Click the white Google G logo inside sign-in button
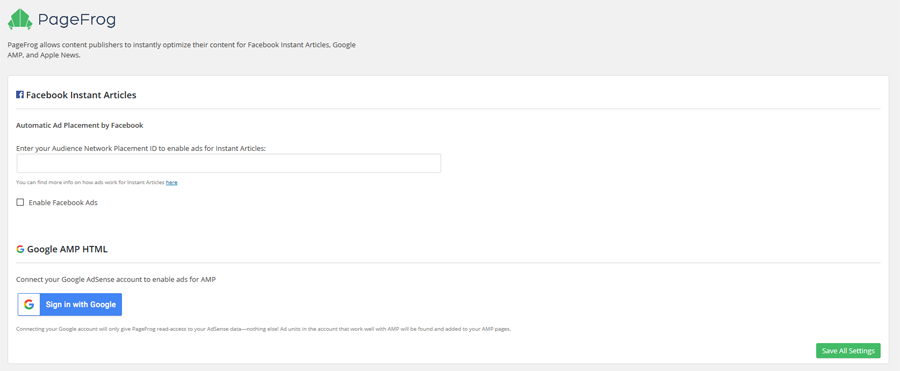This screenshot has height=371, width=900. 29,304
